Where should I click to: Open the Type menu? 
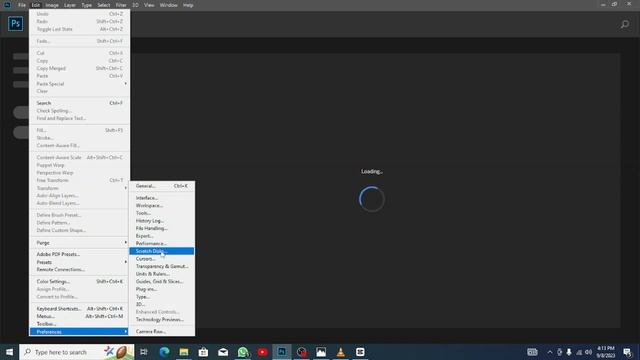pos(87,5)
